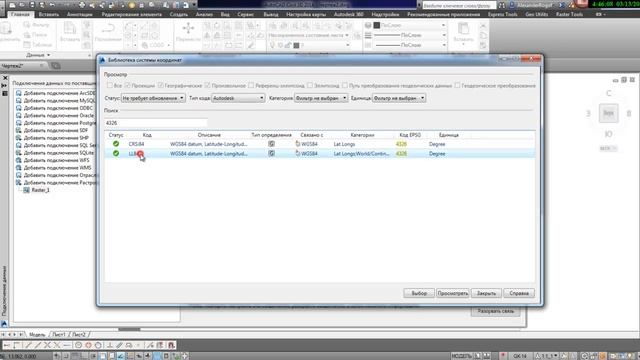Select Добавить подключение ArcSDE item
The width and height of the screenshot is (640, 360).
click(x=59, y=93)
